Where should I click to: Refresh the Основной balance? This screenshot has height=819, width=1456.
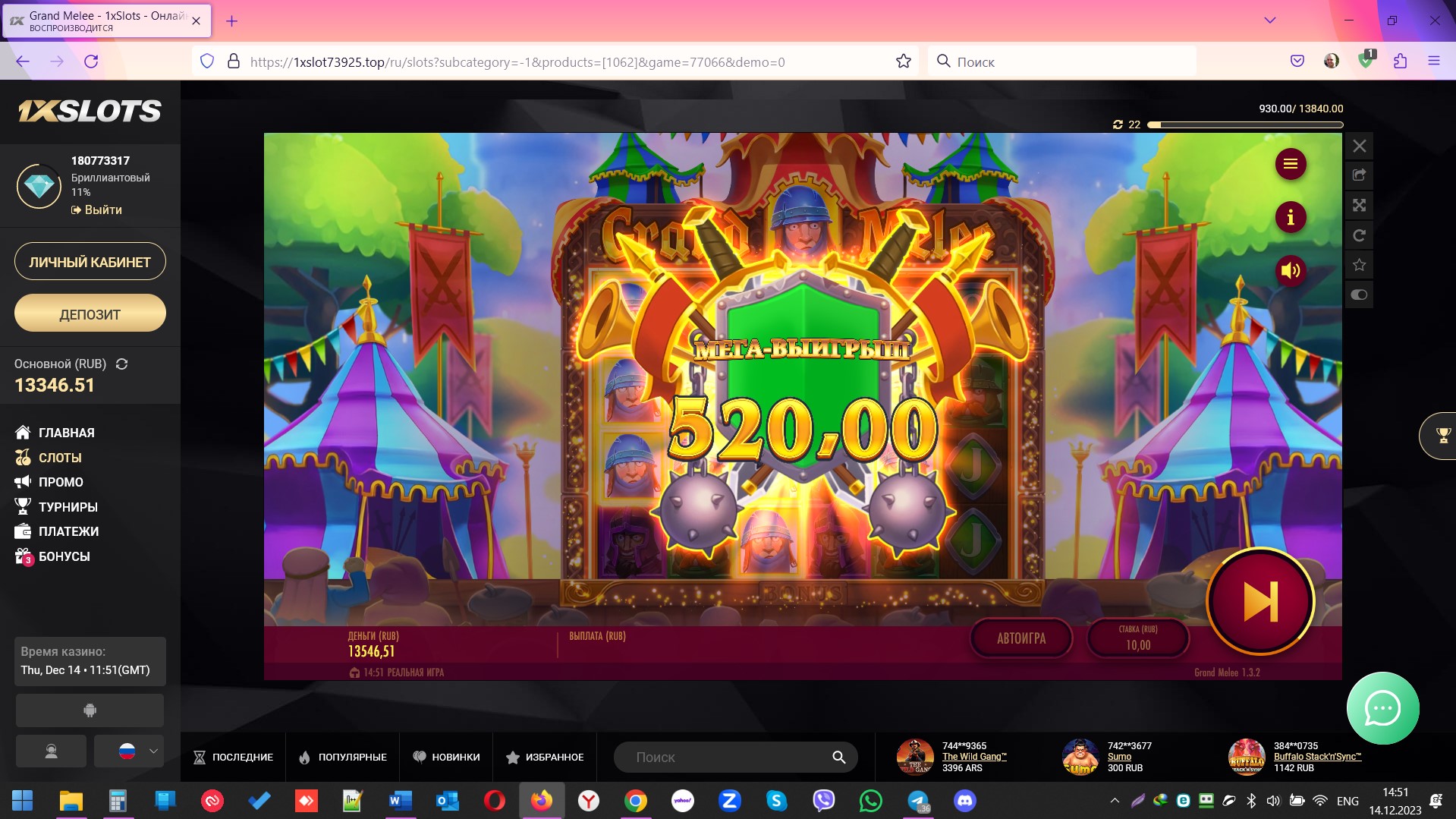(121, 364)
